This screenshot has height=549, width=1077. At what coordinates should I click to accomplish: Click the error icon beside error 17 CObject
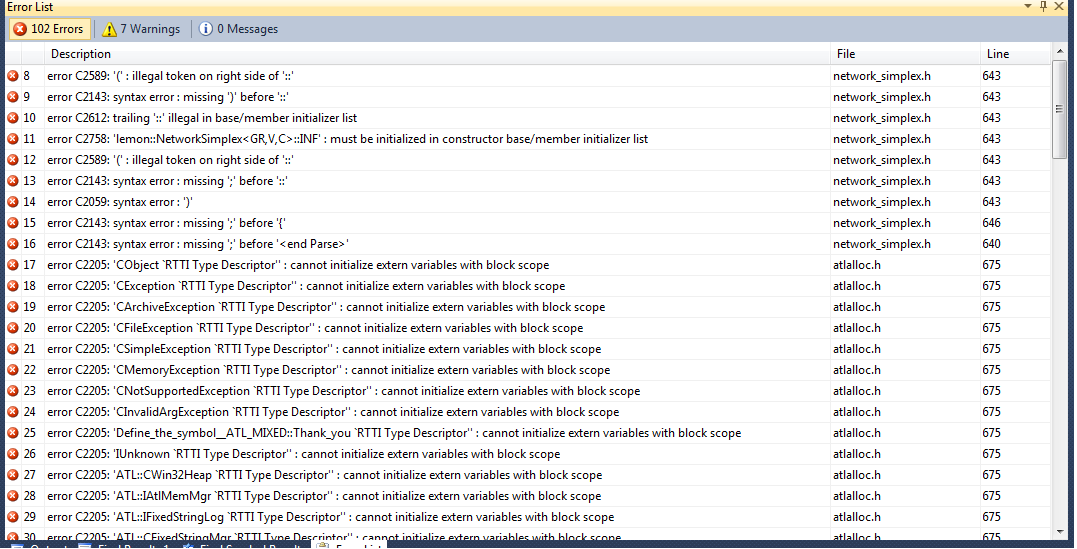click(13, 265)
